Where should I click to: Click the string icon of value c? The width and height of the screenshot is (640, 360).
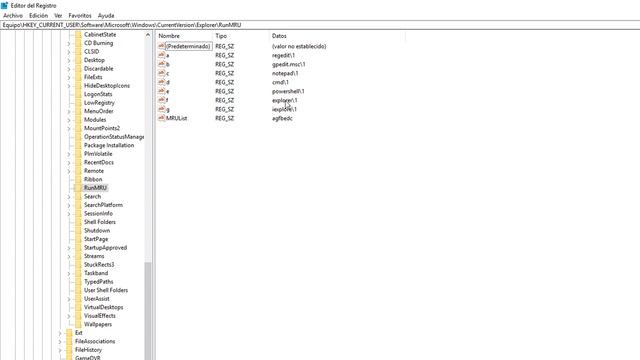point(162,73)
